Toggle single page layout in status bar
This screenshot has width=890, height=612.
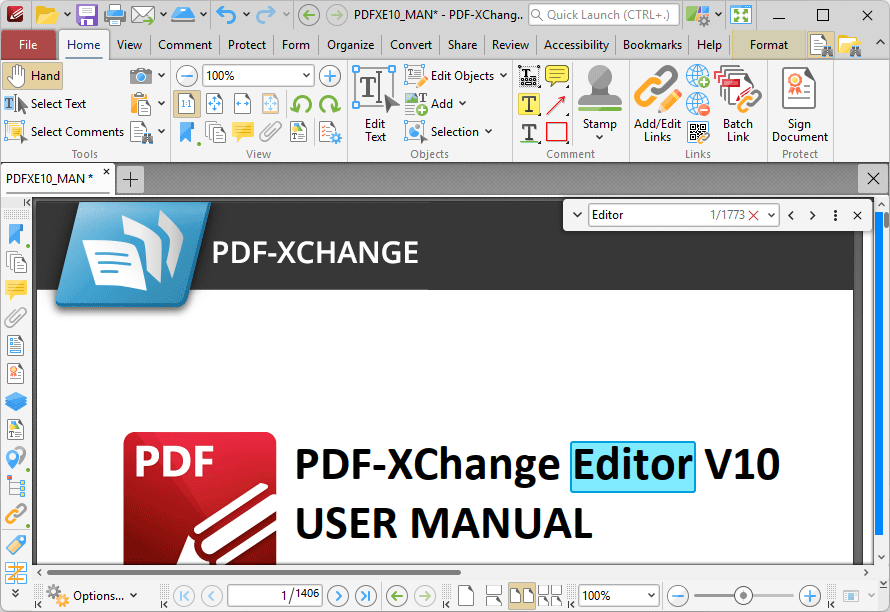point(465,596)
